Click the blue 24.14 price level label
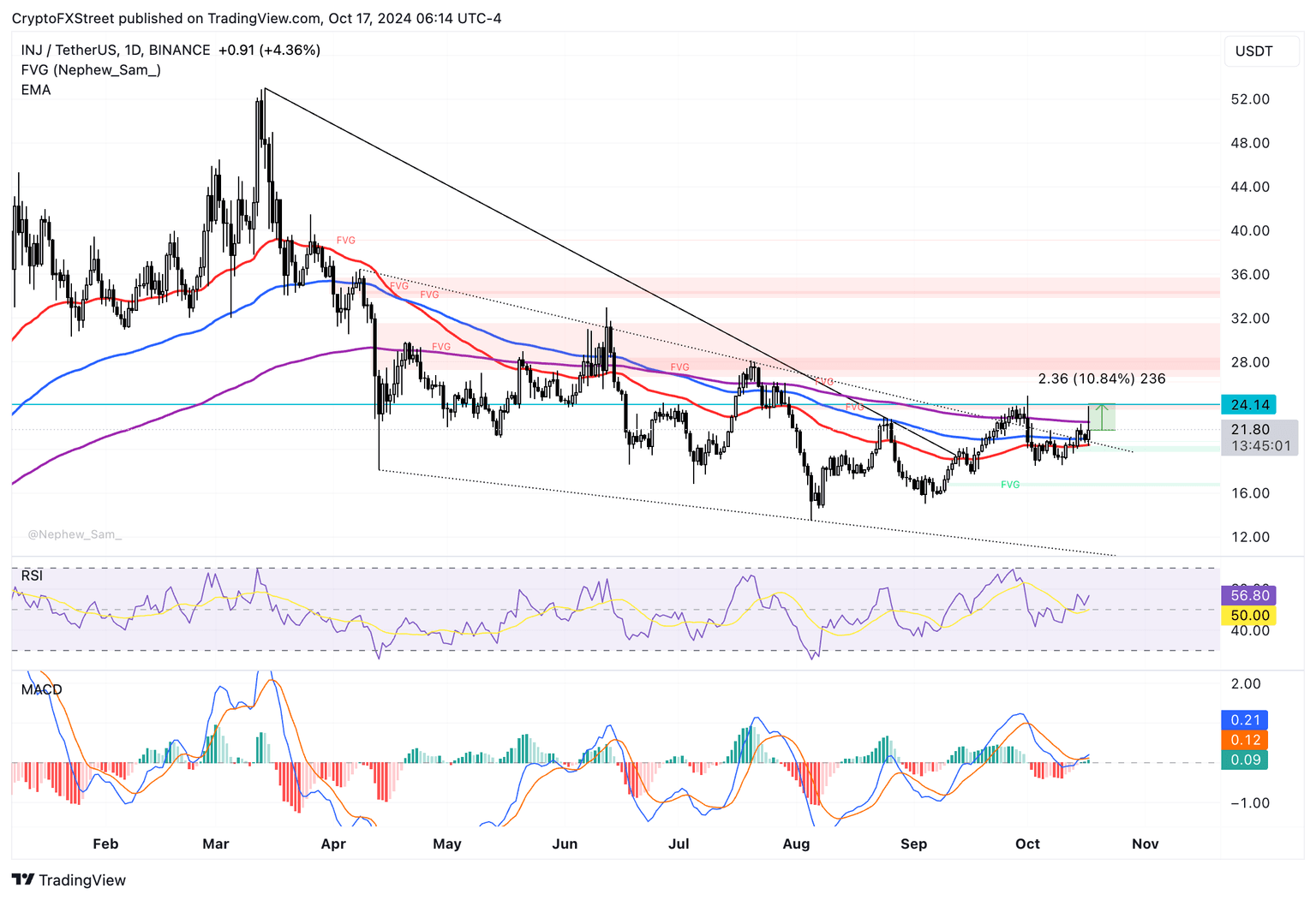This screenshot has height=900, width=1316. [1249, 404]
